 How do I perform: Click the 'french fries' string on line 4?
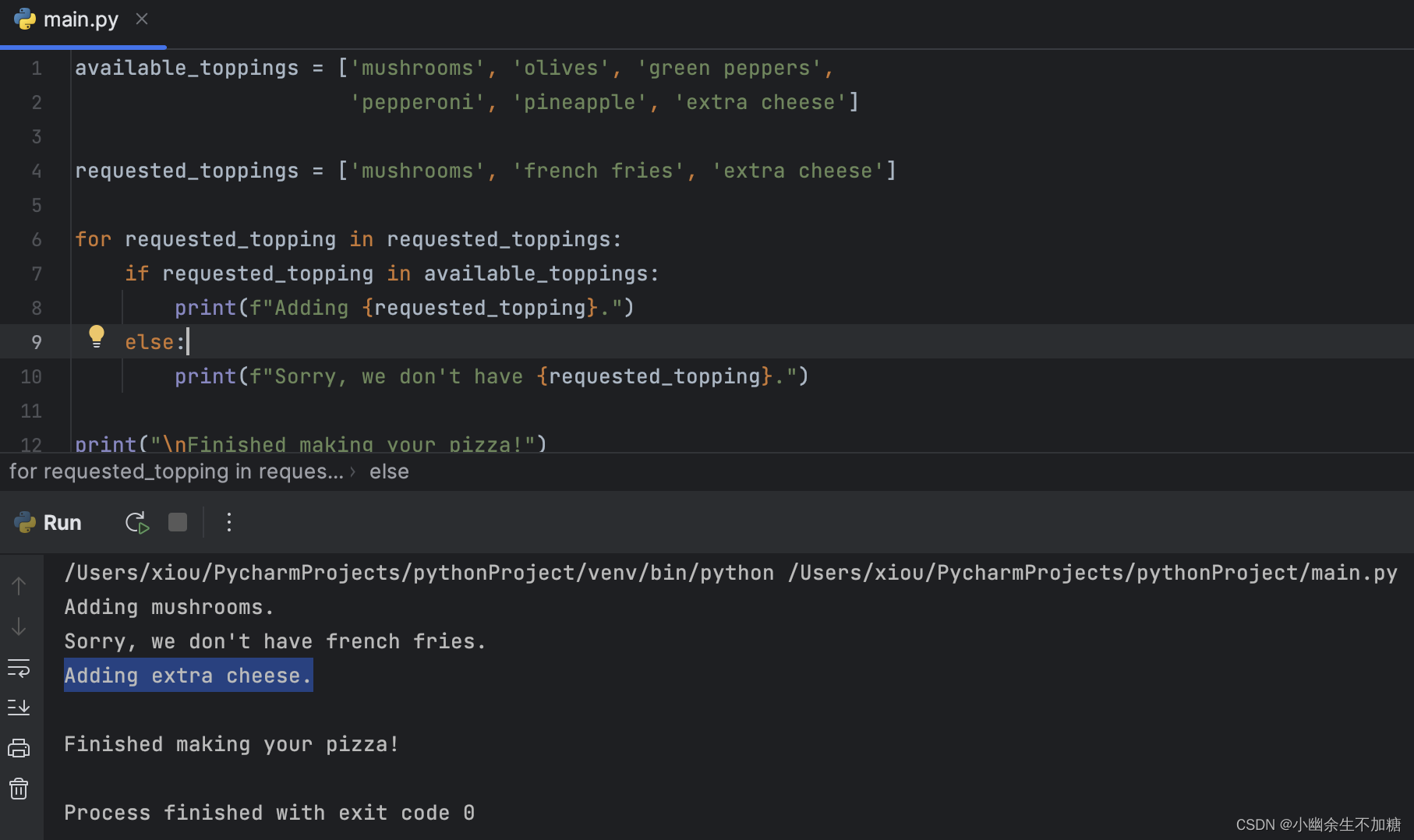598,171
